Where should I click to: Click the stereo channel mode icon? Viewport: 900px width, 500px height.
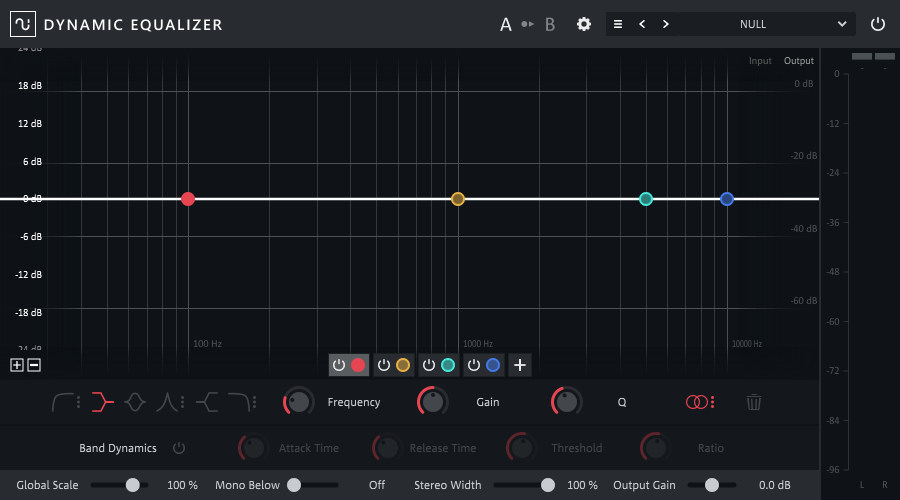click(x=697, y=402)
